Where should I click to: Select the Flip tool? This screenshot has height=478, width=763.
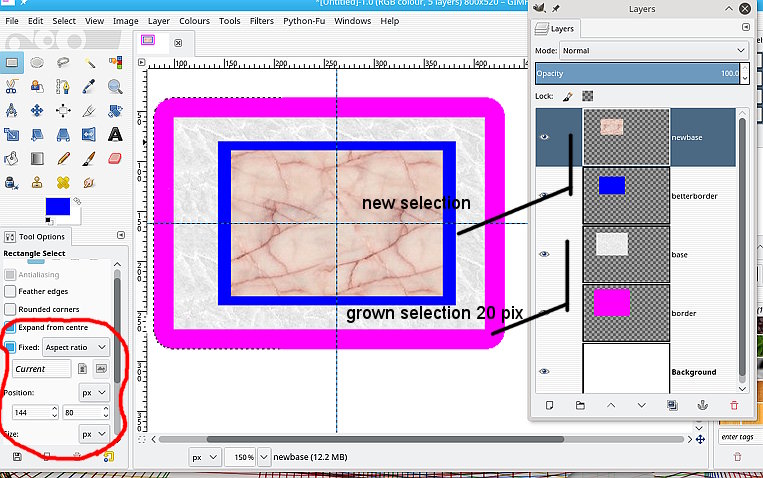[x=89, y=134]
